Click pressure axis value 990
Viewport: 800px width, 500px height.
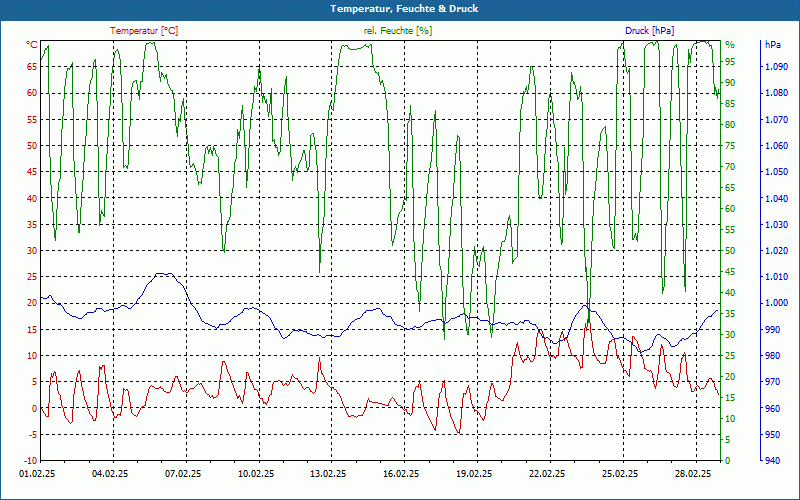pyautogui.click(x=772, y=330)
